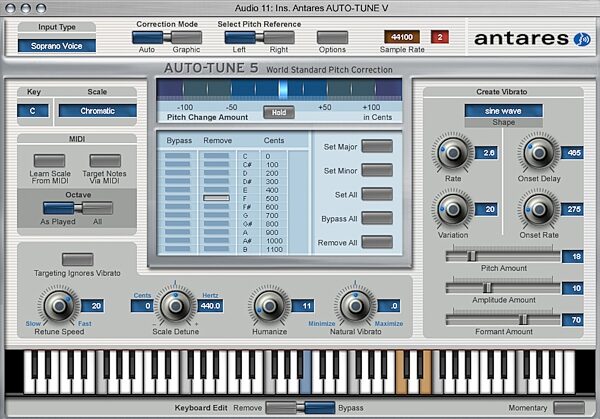Click the Formant Amount value 70
Screen dimensions: 600x419
[x=573, y=320]
